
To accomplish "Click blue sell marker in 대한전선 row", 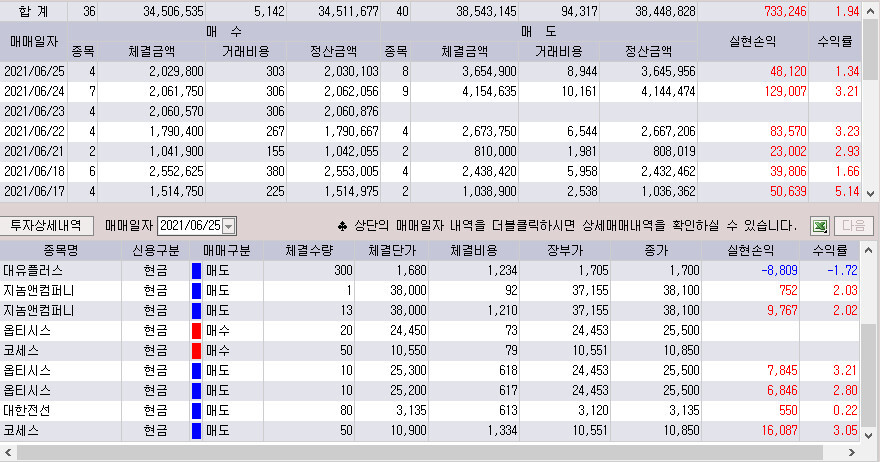I will click(x=196, y=410).
